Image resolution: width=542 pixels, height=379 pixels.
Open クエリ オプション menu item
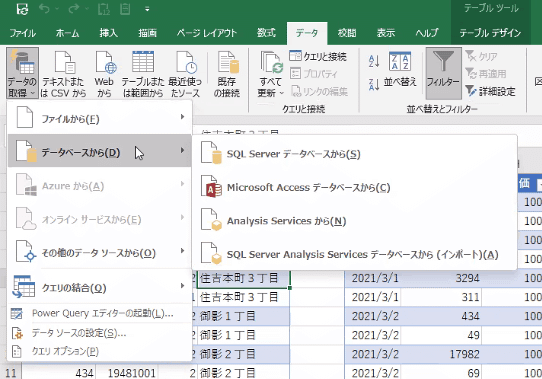99,351
